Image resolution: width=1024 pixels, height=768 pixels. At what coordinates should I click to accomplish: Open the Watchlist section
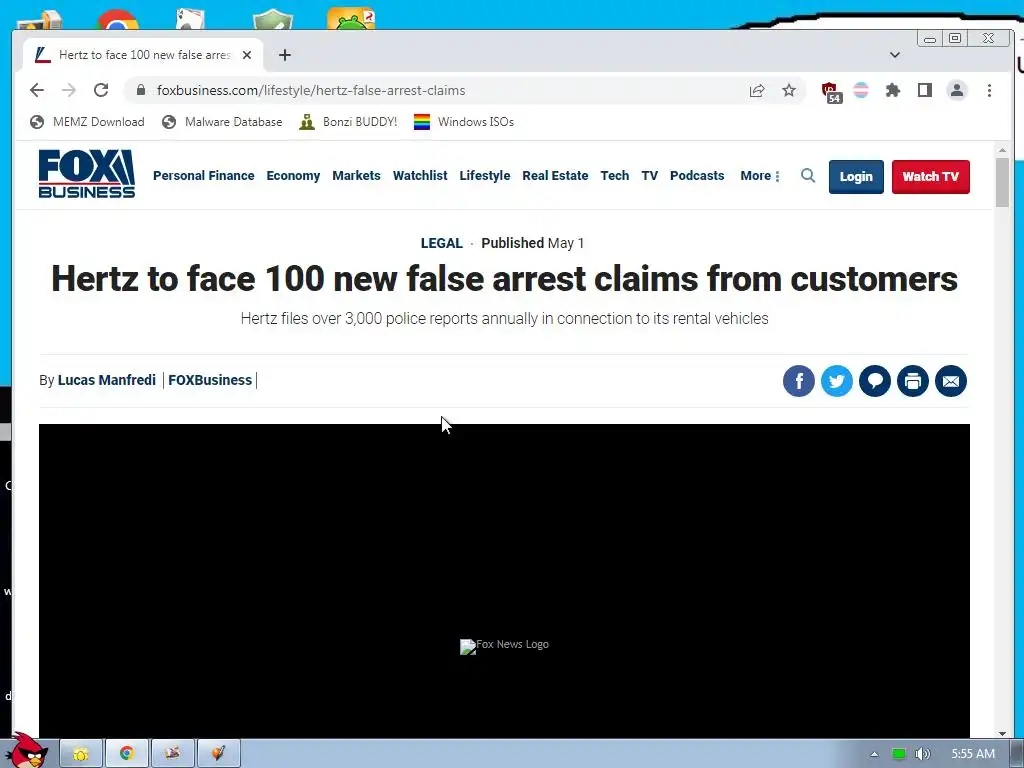coord(420,176)
